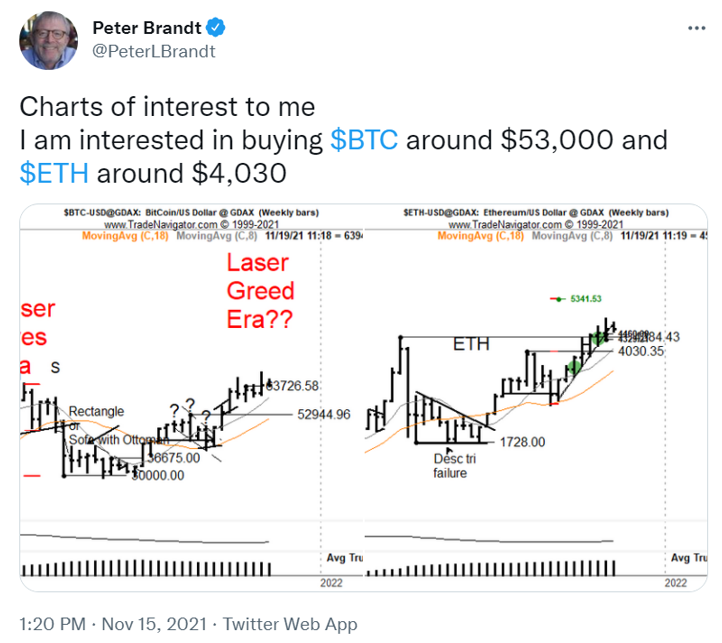Click the 4030.35 price label on ETH chart

641,351
